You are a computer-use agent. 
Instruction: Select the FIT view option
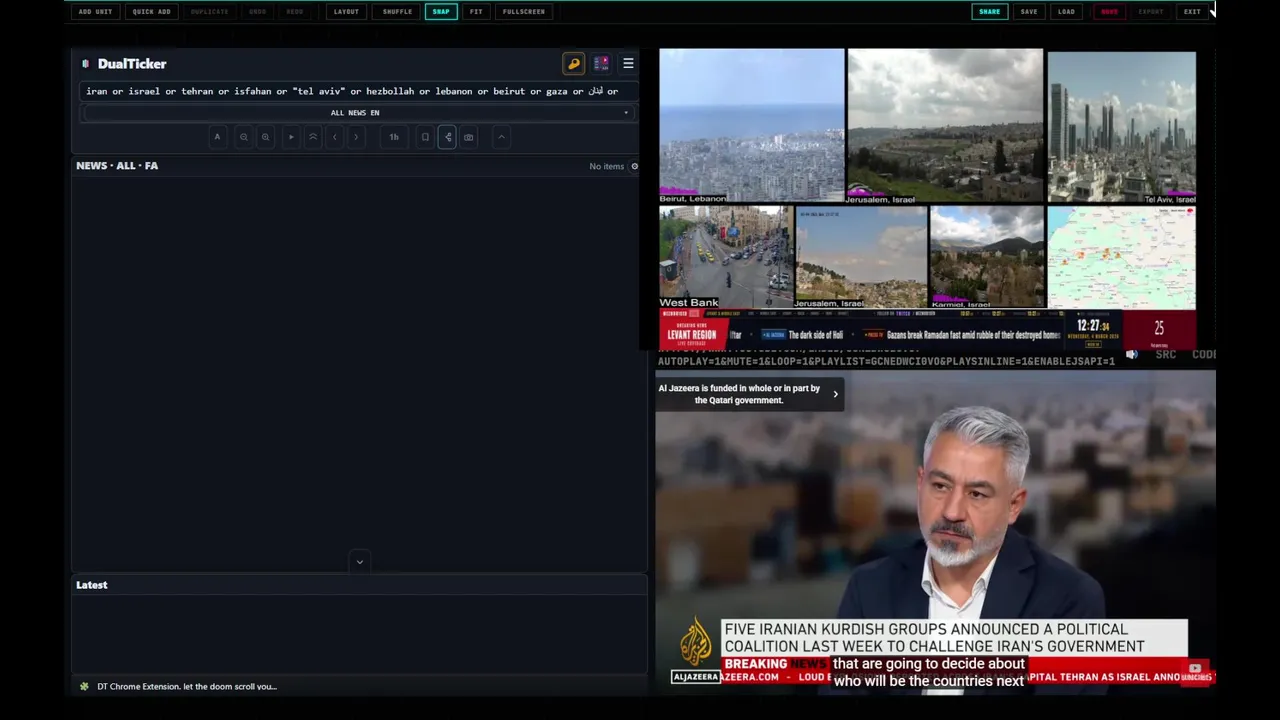476,11
